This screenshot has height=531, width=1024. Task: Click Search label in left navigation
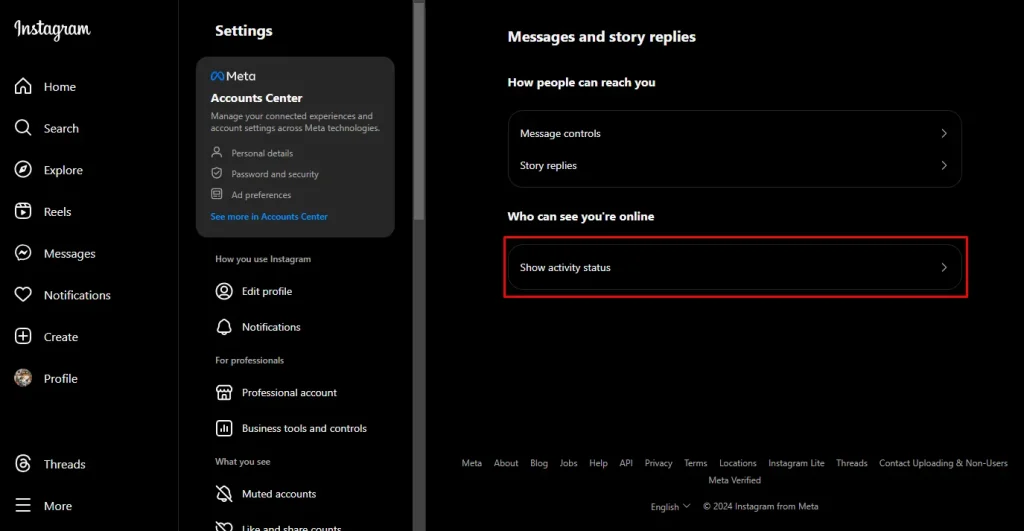pyautogui.click(x=61, y=129)
